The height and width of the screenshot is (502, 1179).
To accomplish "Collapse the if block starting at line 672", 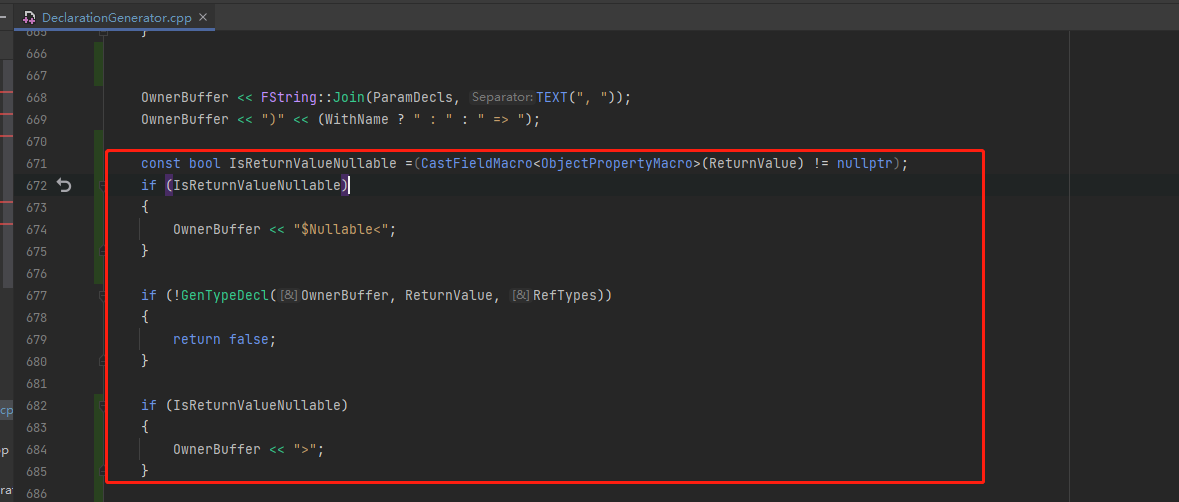I will click(102, 186).
